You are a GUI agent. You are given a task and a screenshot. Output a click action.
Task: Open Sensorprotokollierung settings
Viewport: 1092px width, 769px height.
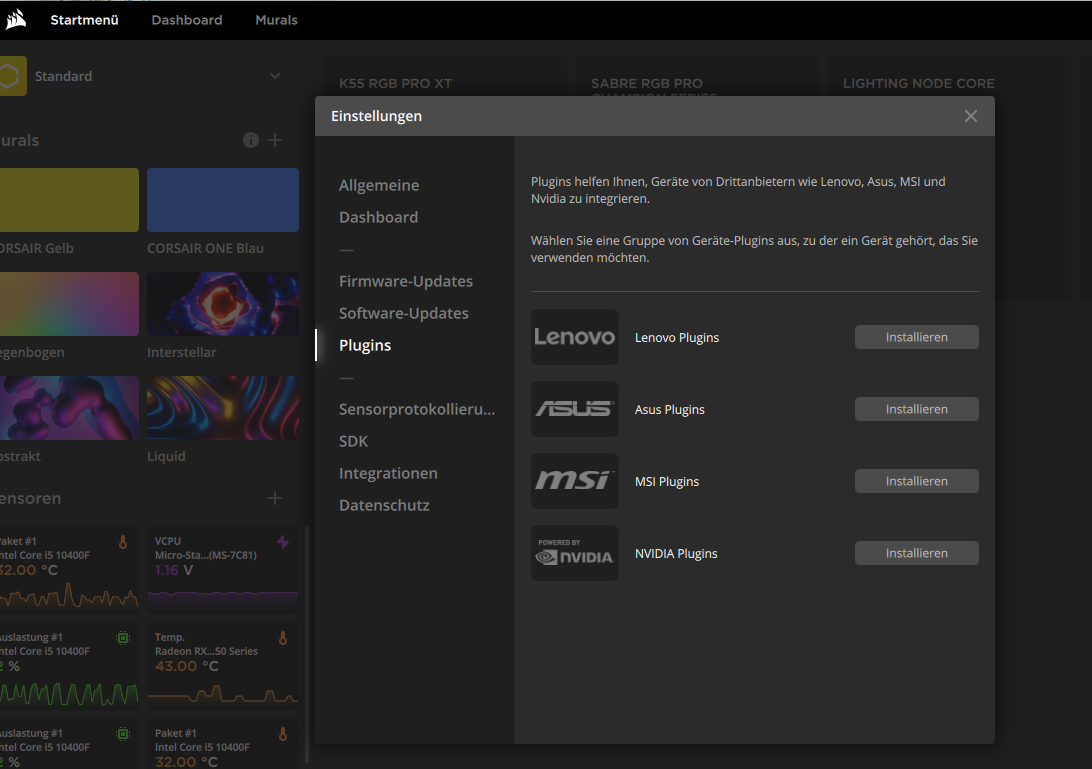(x=417, y=410)
